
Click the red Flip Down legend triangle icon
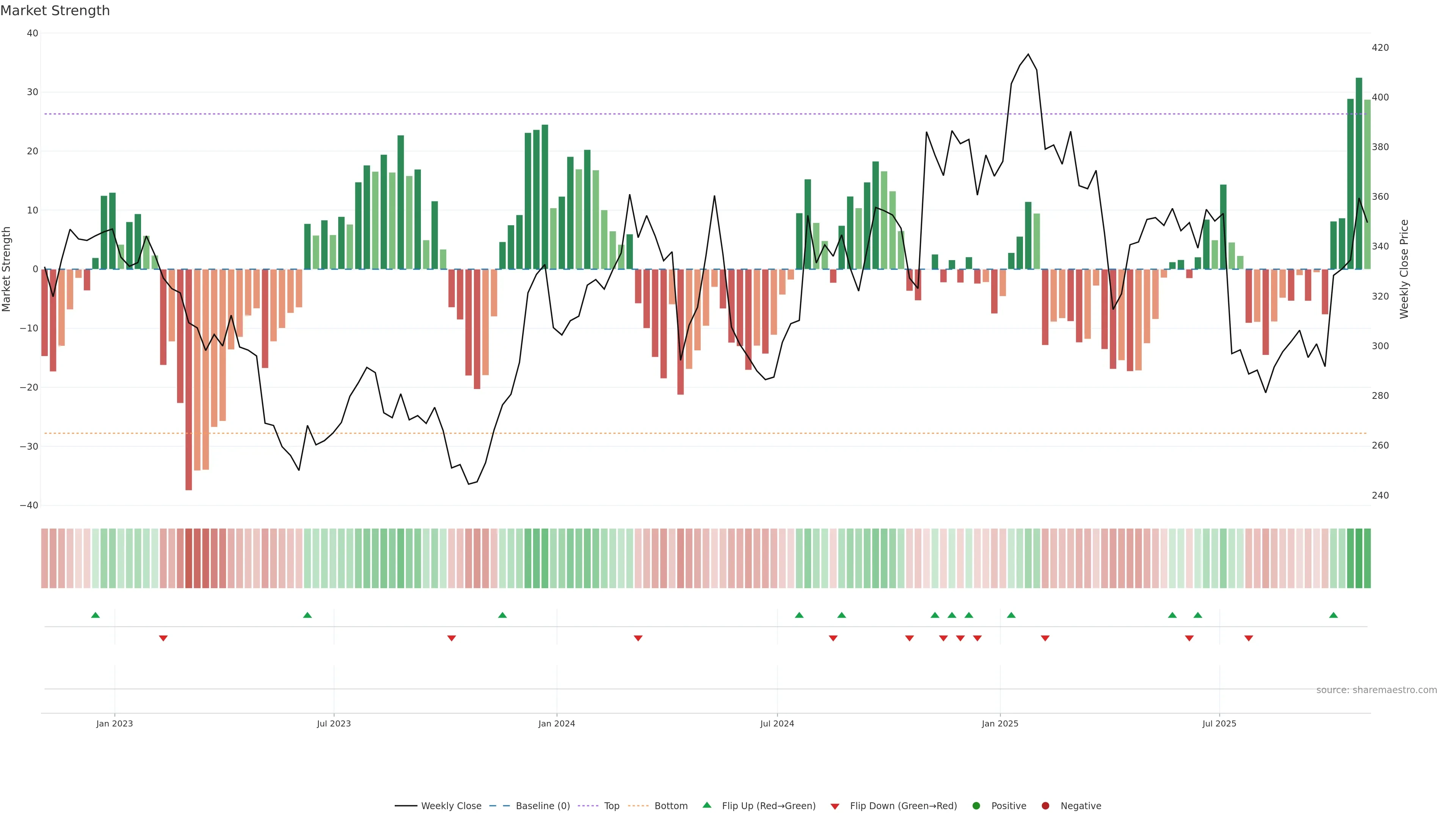point(835,806)
